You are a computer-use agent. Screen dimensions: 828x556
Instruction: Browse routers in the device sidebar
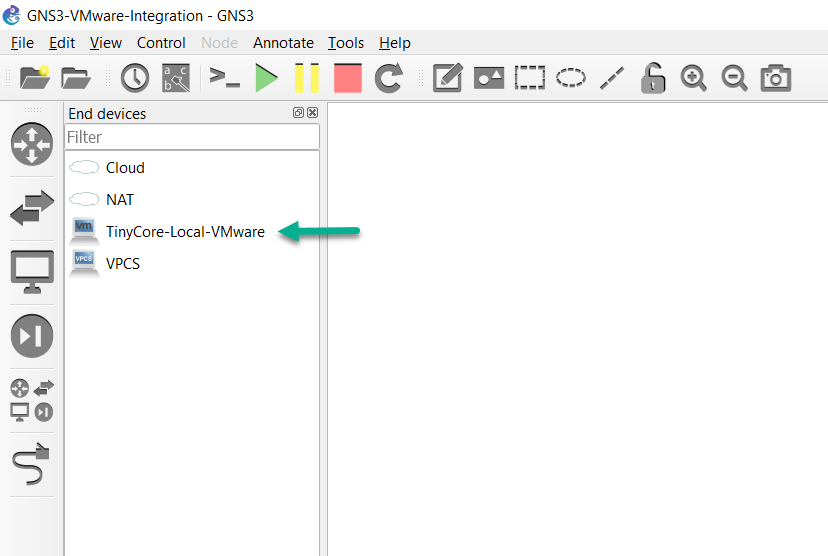[x=32, y=144]
